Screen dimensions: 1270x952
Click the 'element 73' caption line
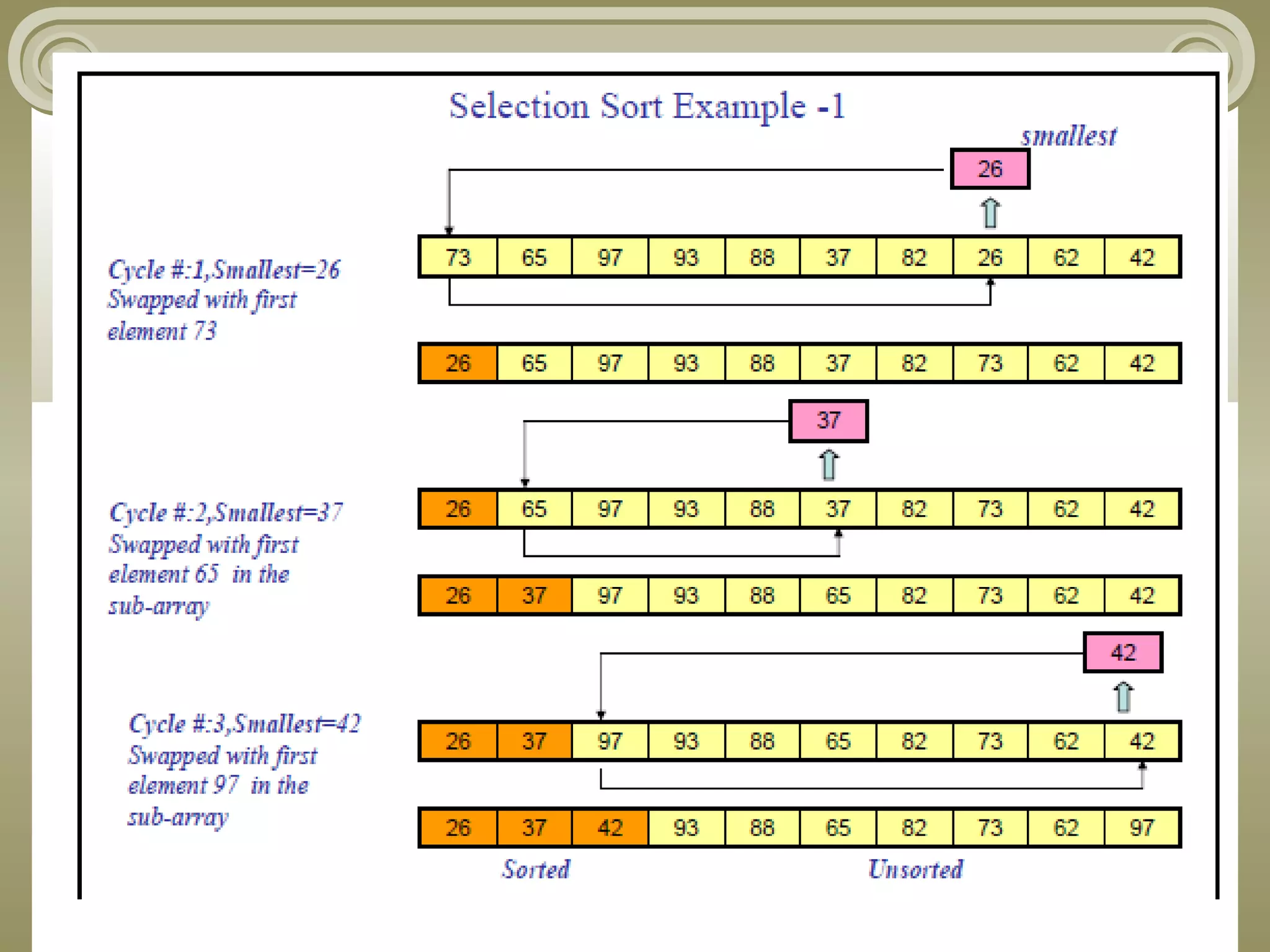click(x=162, y=332)
